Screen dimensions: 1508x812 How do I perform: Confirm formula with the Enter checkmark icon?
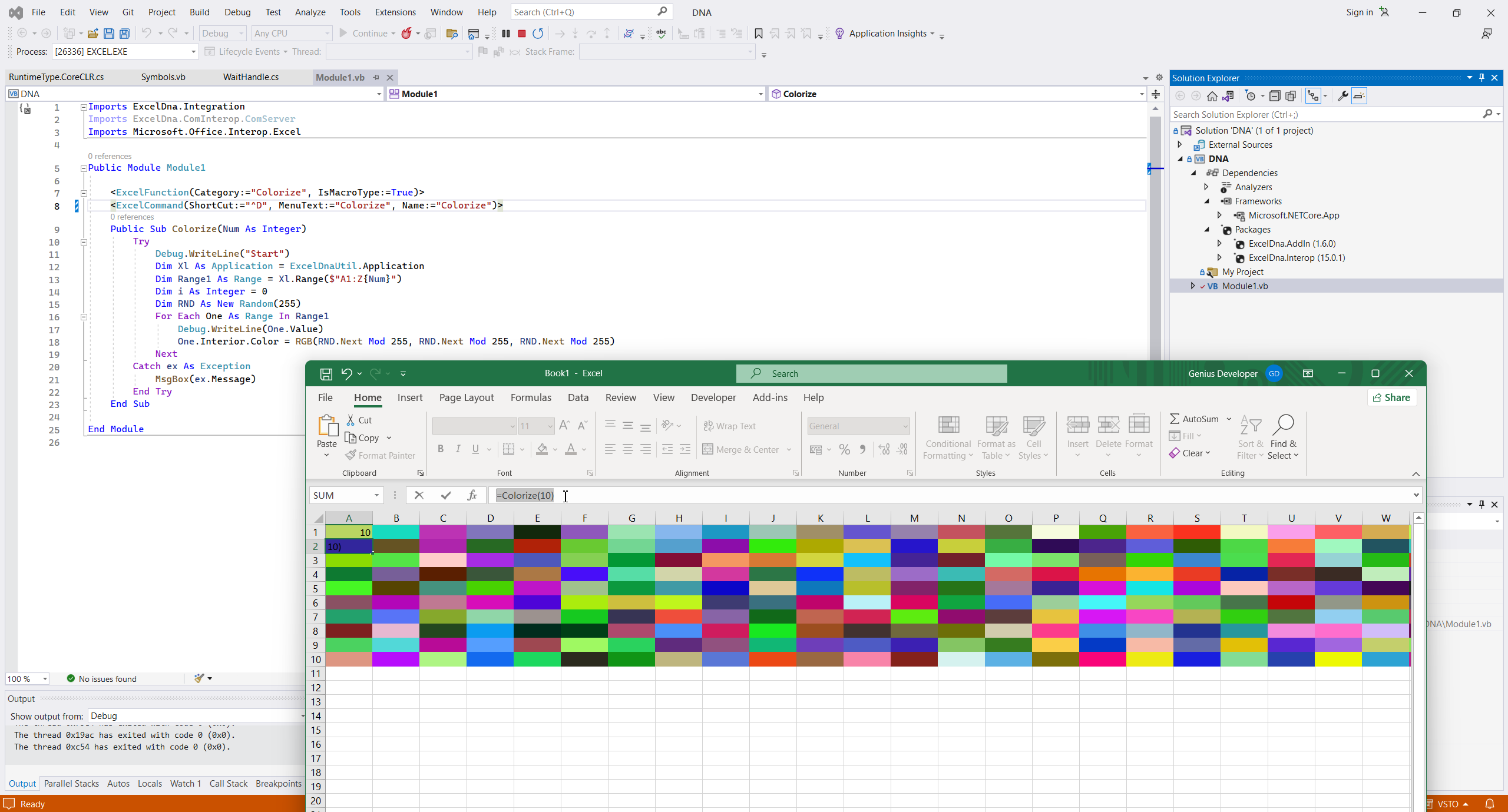[446, 495]
